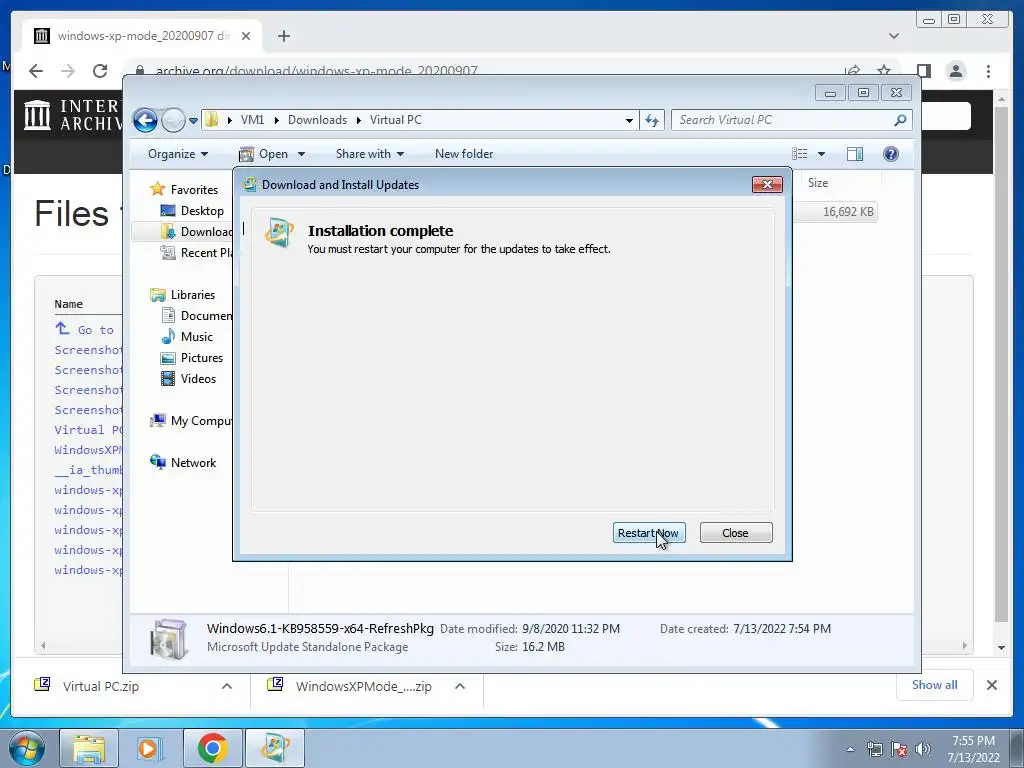The image size is (1024, 768).
Task: Open the Documents library
Action: coord(197,315)
